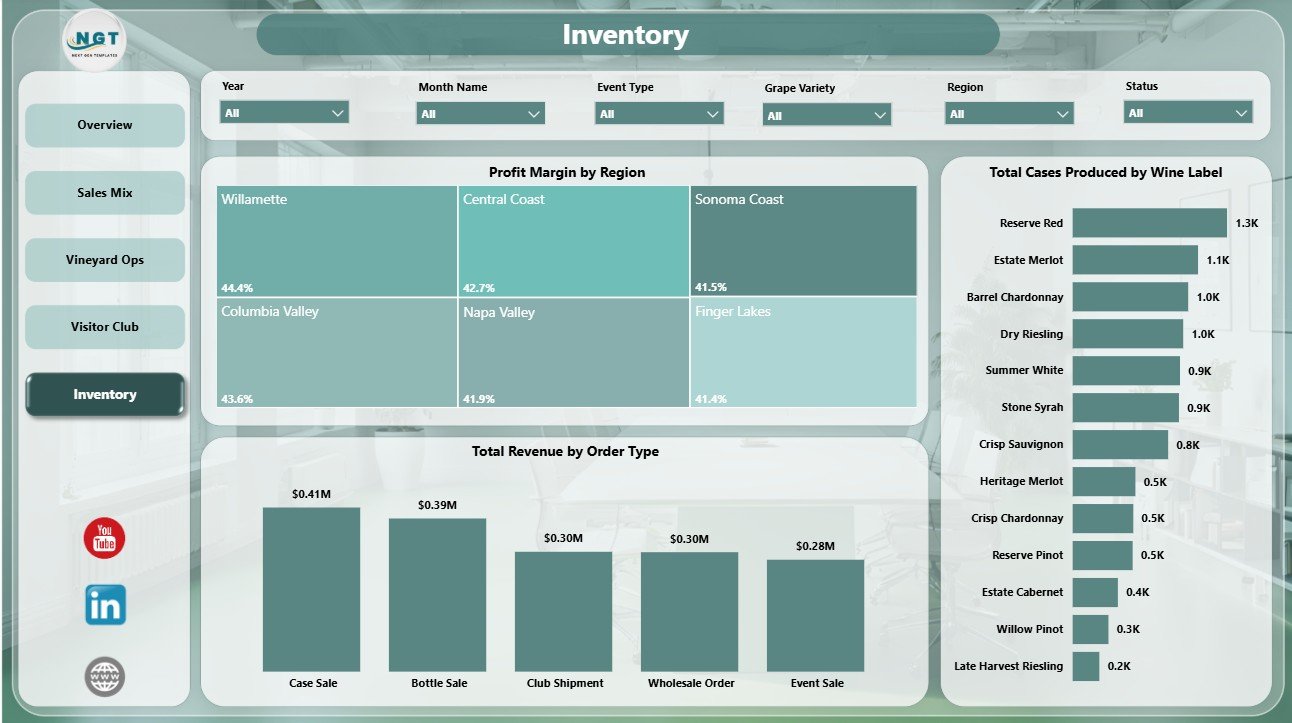Click the Dry Riesling cases bar

coord(1128,334)
